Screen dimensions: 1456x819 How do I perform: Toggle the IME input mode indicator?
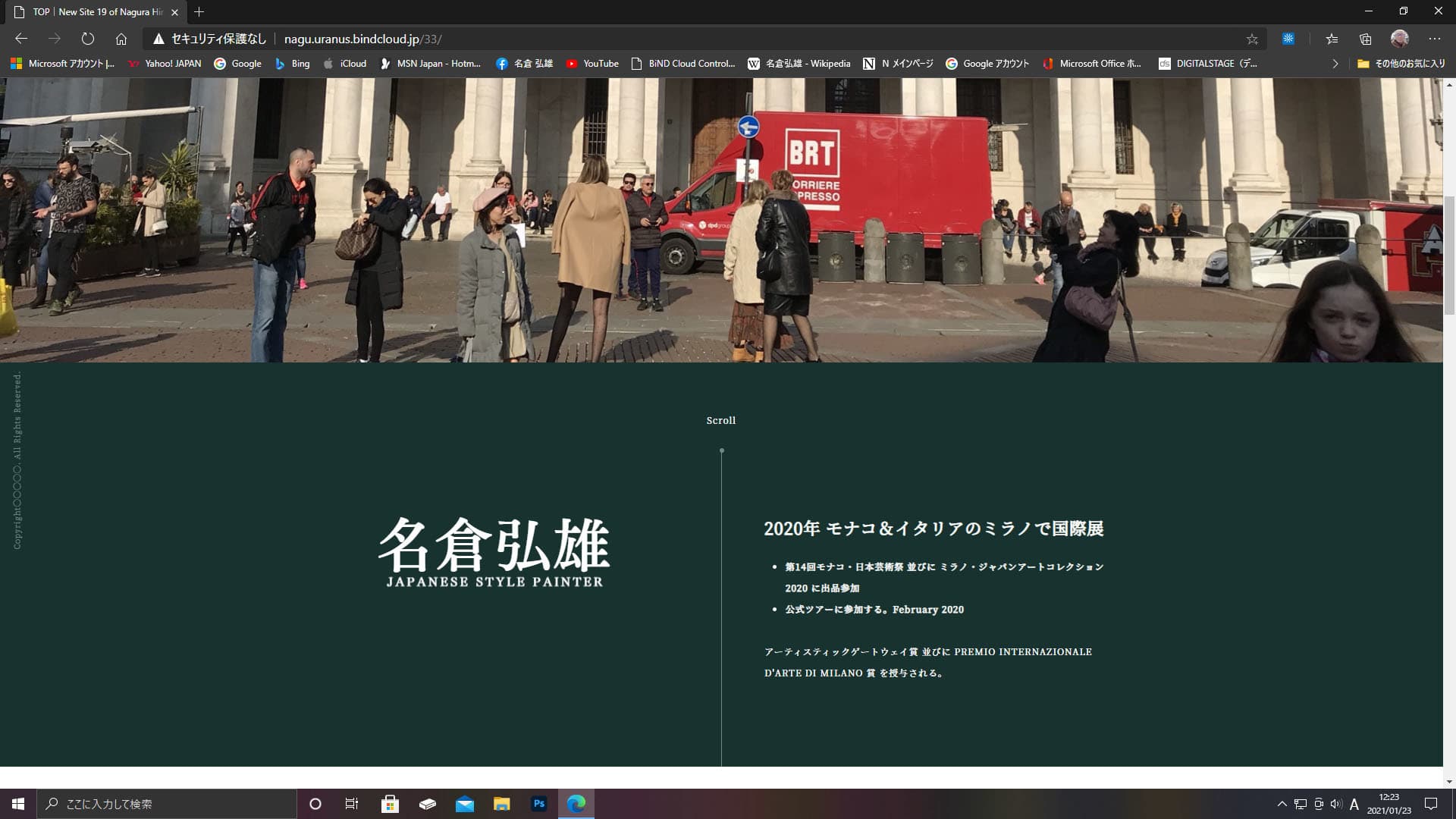point(1354,804)
